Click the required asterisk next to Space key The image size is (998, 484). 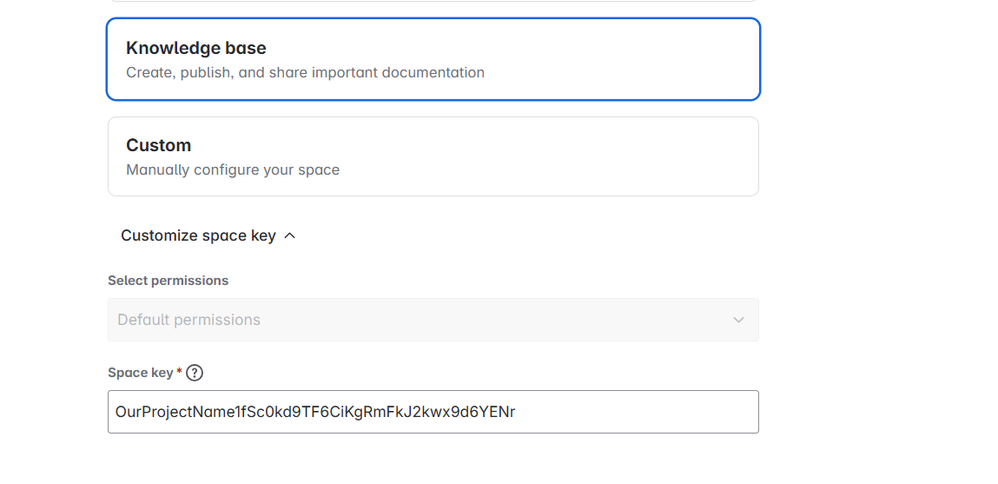(x=179, y=372)
